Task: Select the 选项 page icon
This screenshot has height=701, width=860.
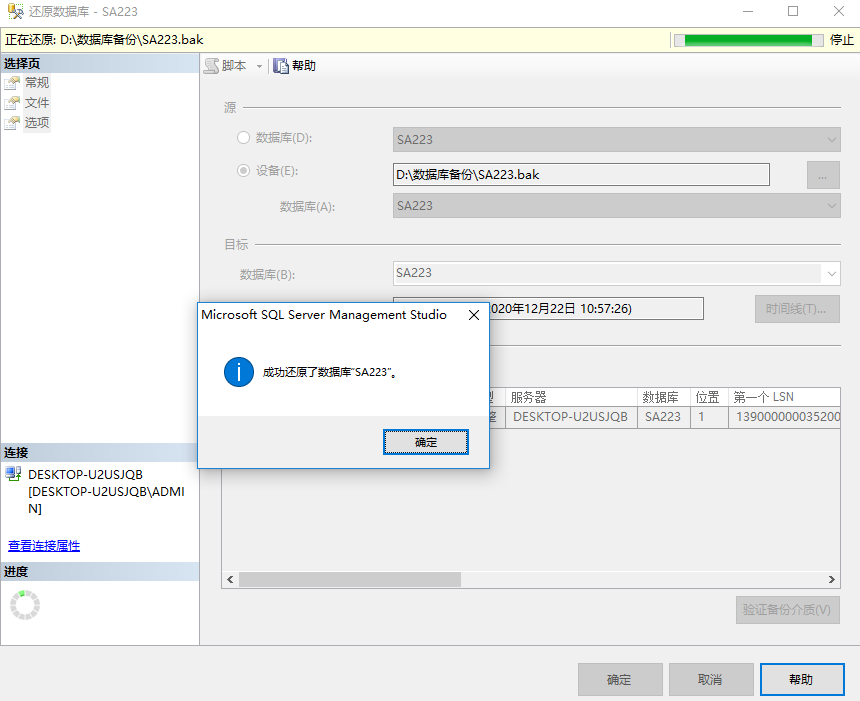Action: click(12, 123)
